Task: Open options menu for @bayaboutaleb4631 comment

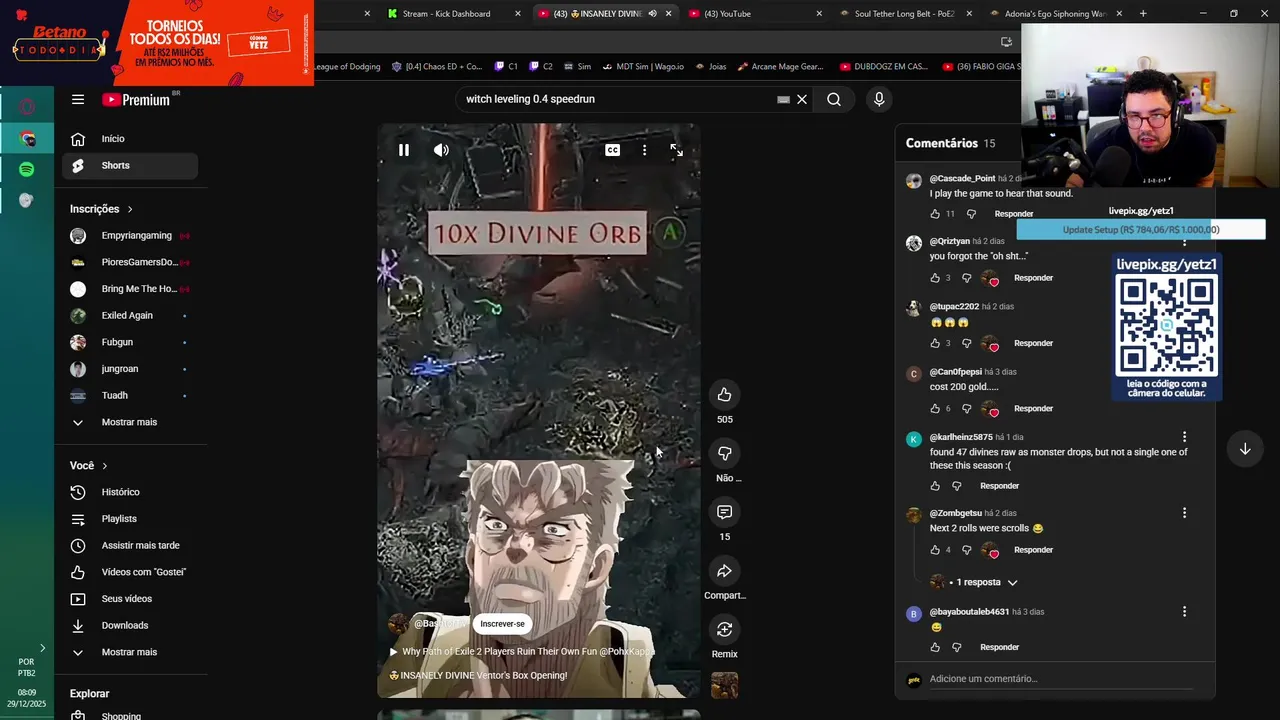Action: click(1184, 612)
